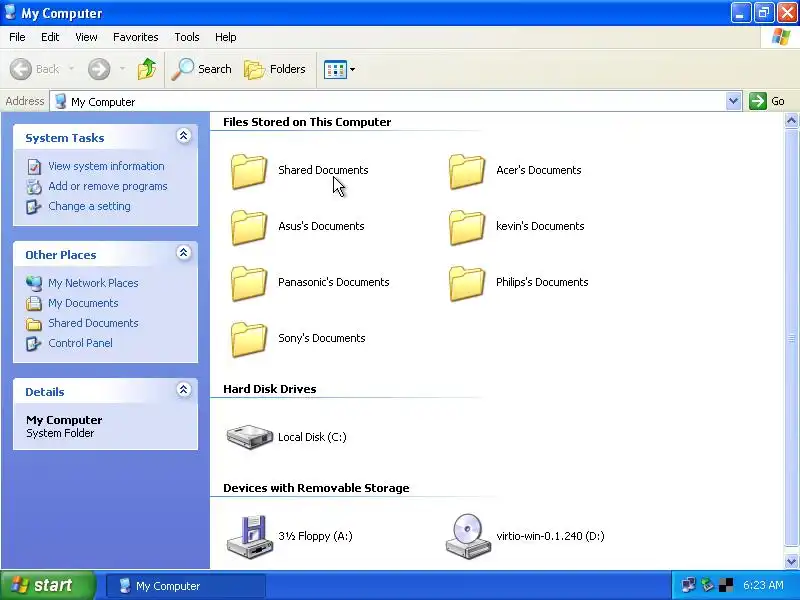Screen dimensions: 800x600
Task: Click Add or remove programs link
Action: click(108, 186)
